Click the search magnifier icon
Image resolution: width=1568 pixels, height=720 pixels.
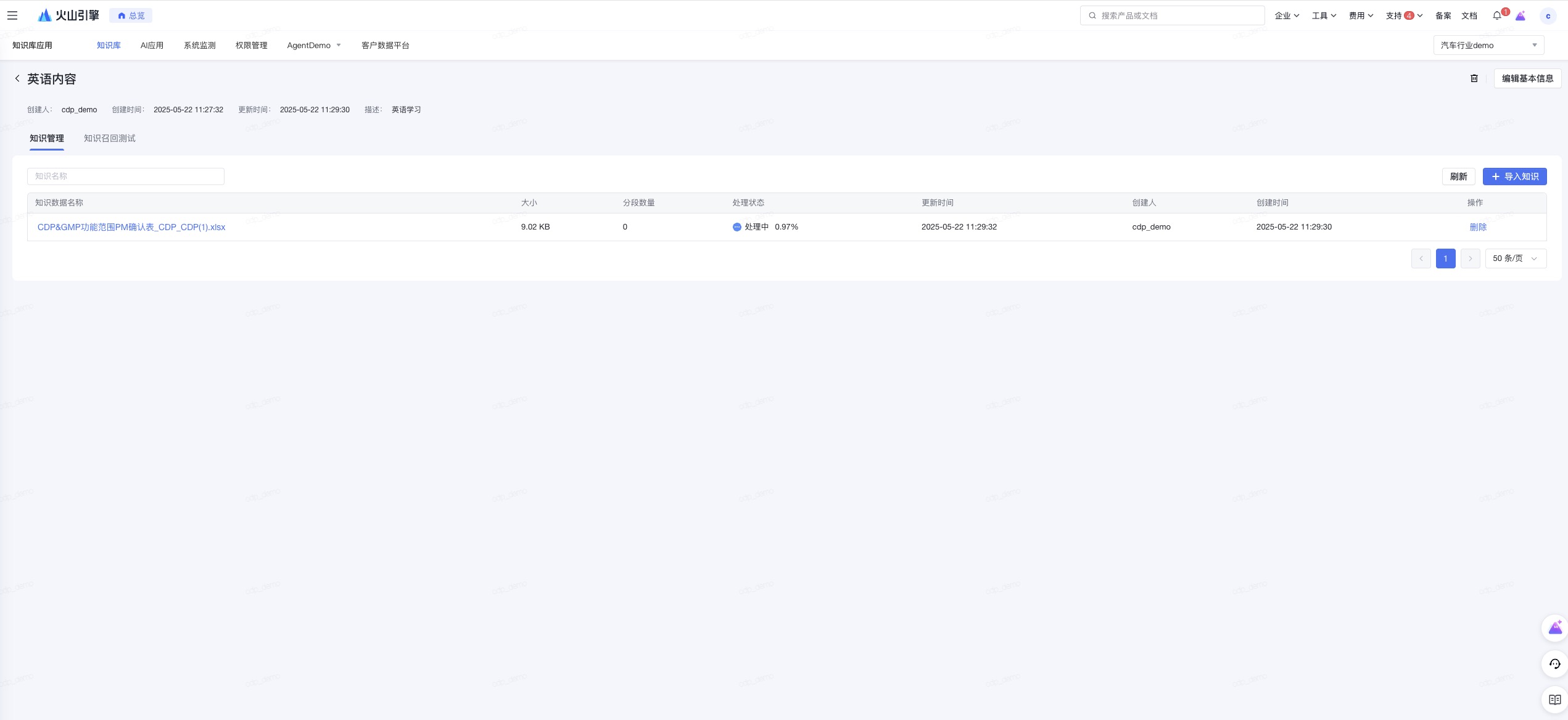[1092, 15]
